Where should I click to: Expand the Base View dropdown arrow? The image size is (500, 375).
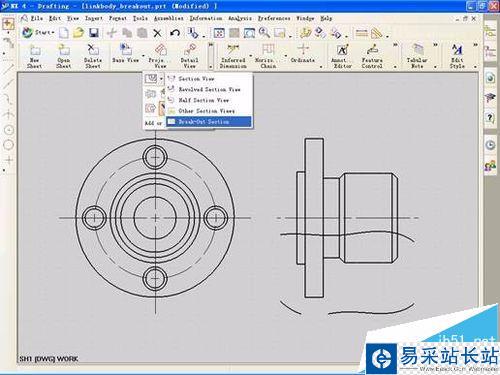(143, 56)
